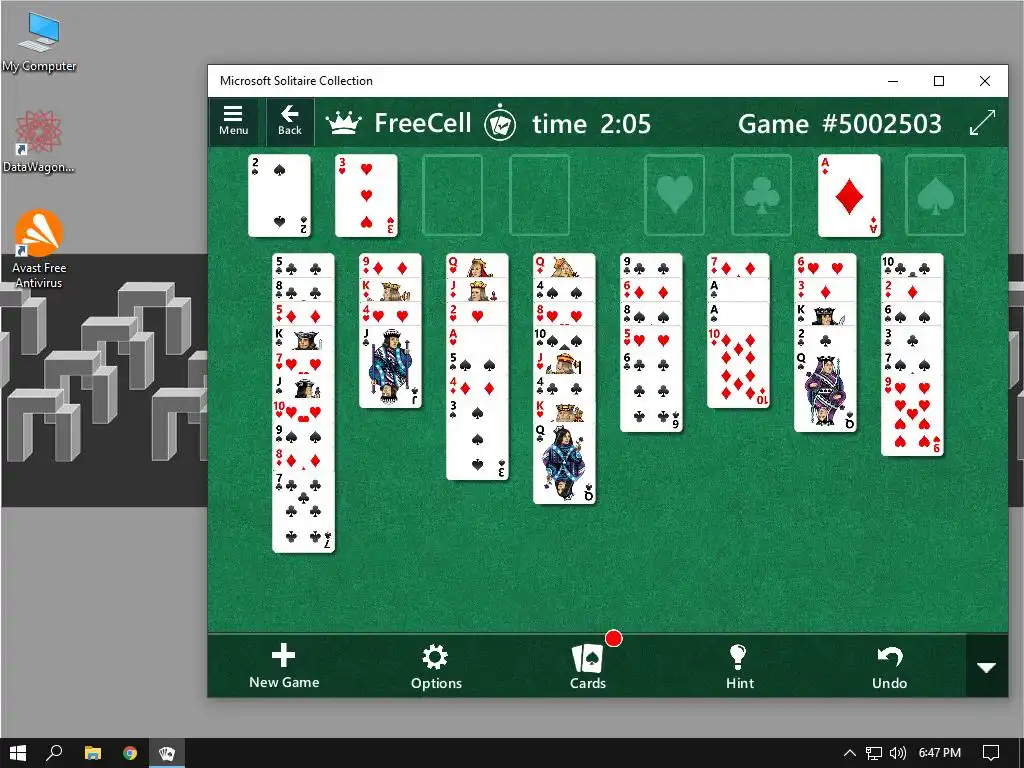Image resolution: width=1024 pixels, height=768 pixels.
Task: Show hidden system tray icons chevron
Action: tap(850, 753)
